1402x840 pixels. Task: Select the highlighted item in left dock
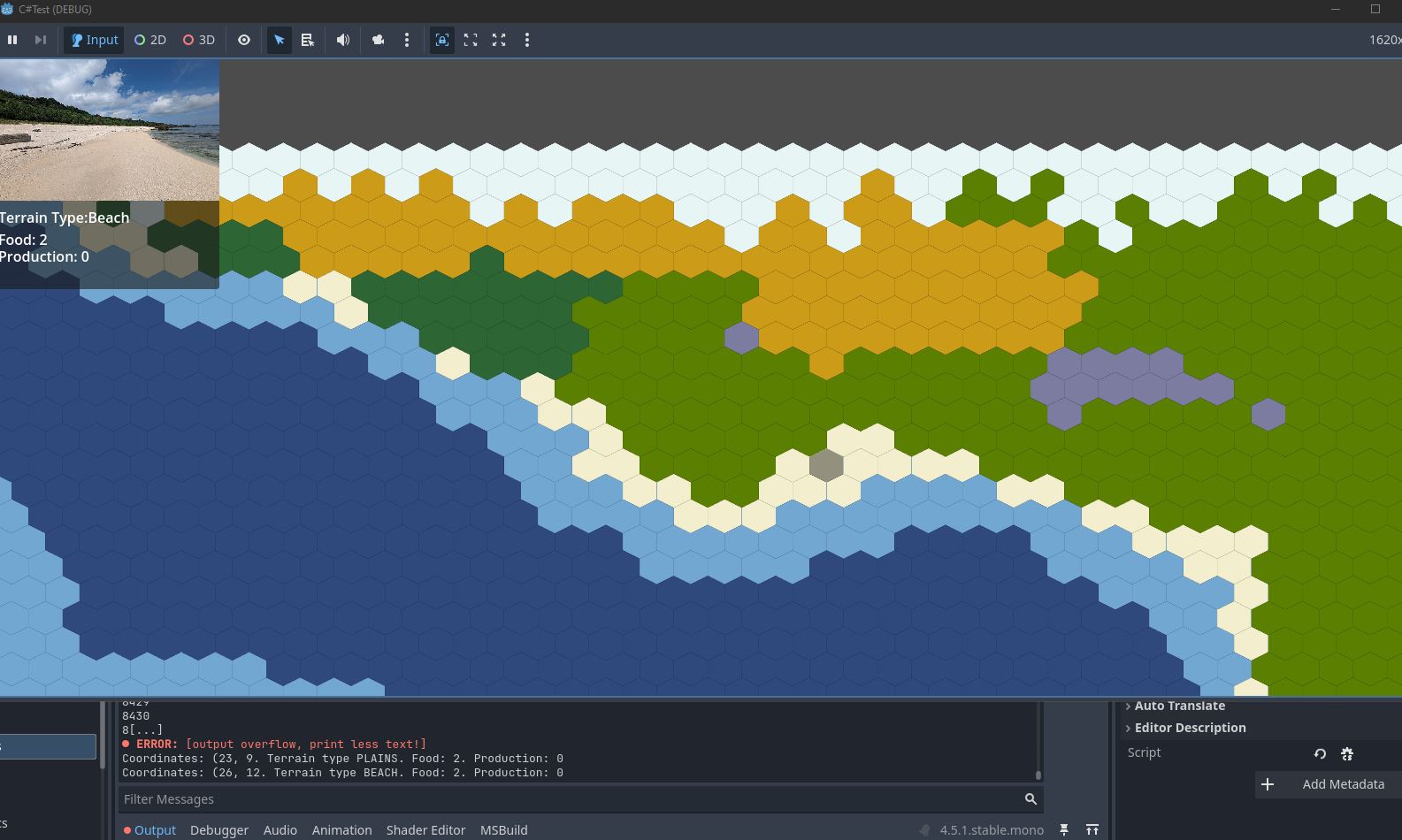tap(48, 746)
